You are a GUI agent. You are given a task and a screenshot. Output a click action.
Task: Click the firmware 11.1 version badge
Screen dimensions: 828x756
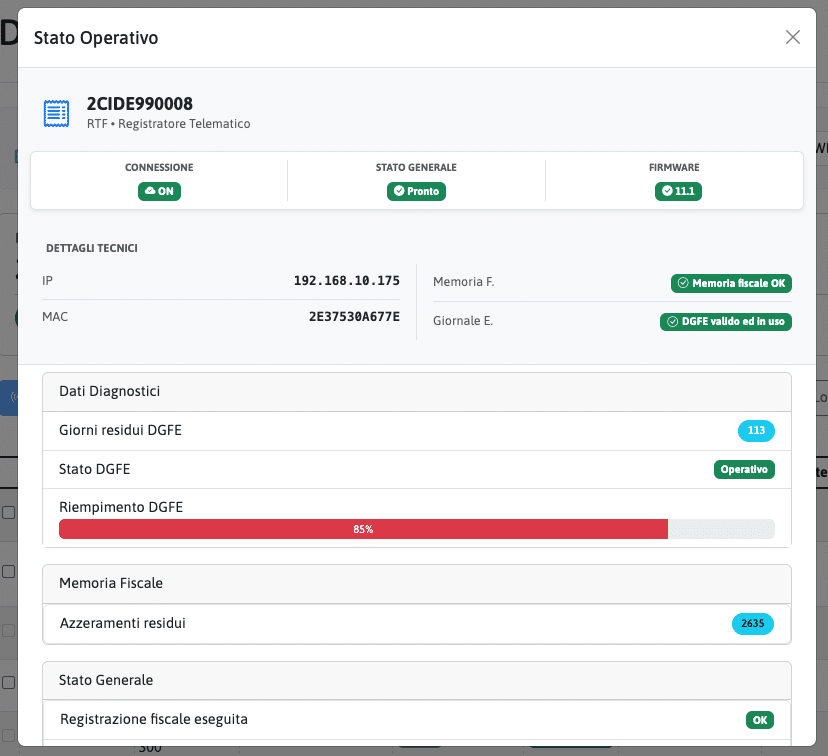click(678, 191)
